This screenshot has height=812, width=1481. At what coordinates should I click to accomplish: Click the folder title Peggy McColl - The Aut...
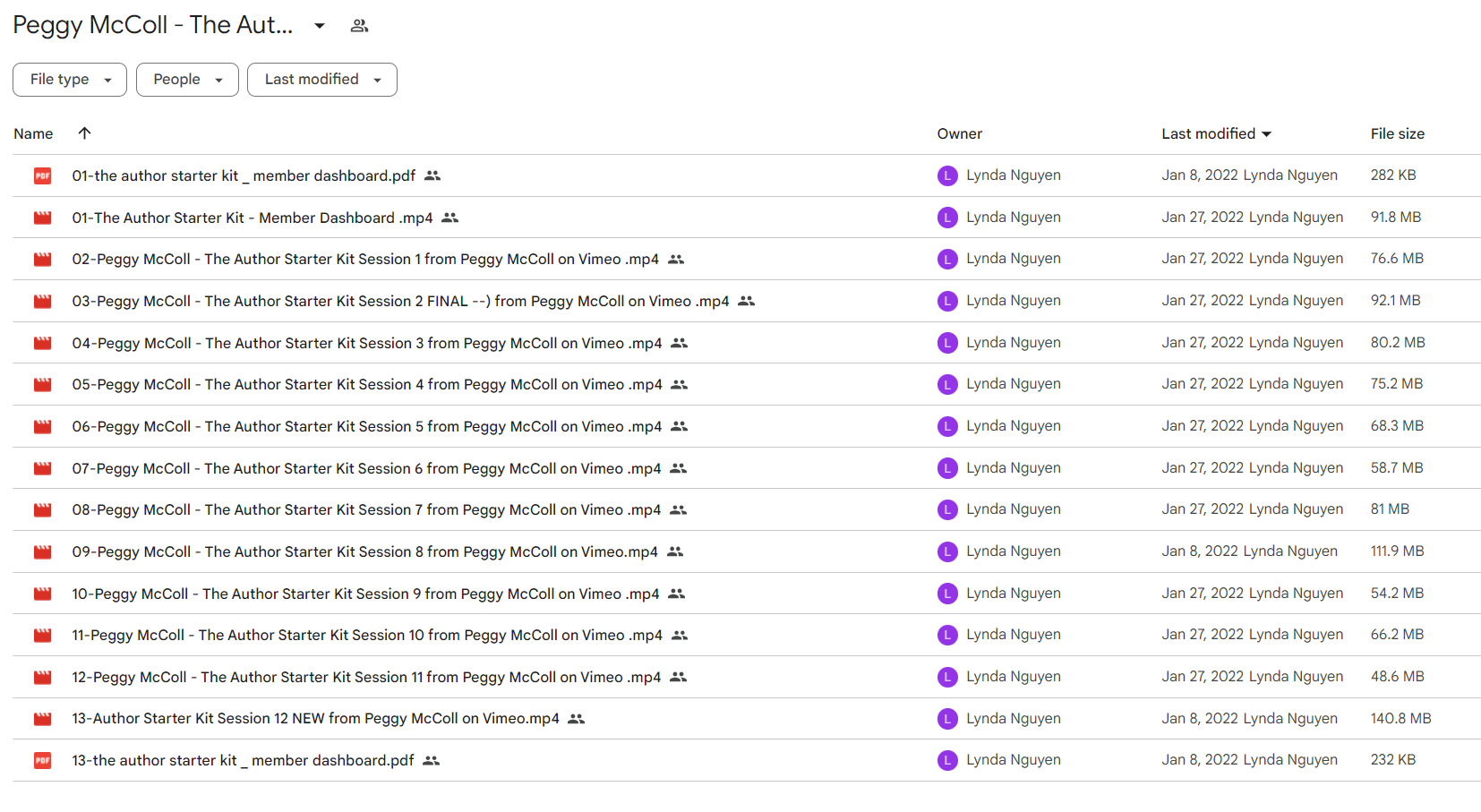(x=153, y=25)
